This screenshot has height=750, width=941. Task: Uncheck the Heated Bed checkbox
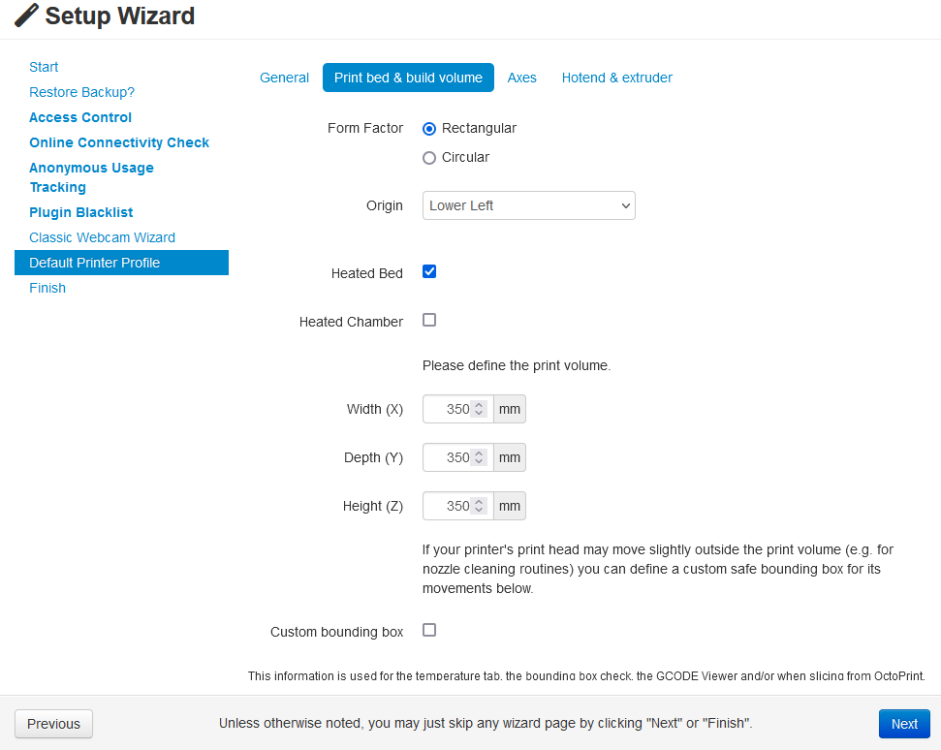pos(430,272)
